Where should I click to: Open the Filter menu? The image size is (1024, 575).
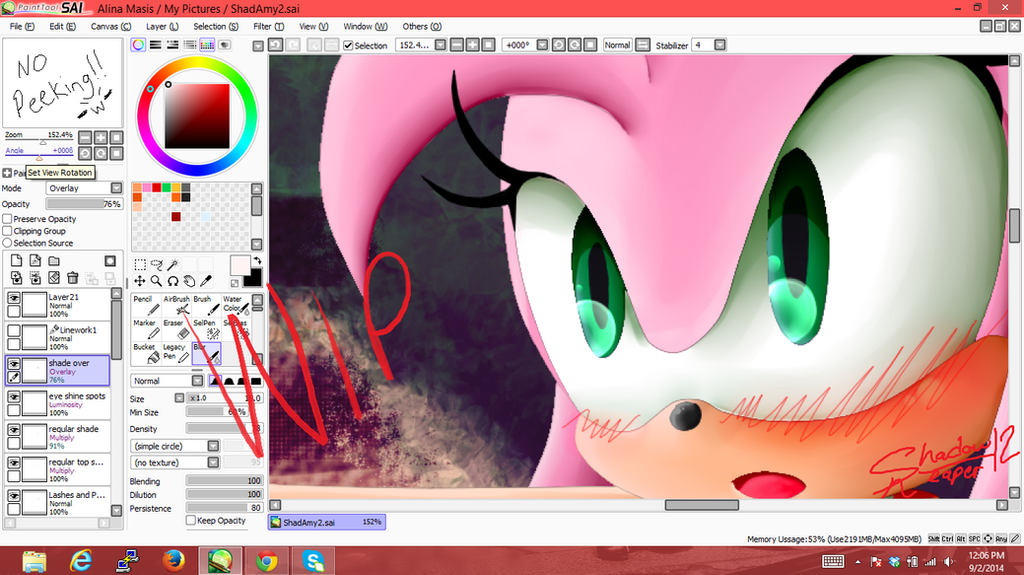pos(268,26)
